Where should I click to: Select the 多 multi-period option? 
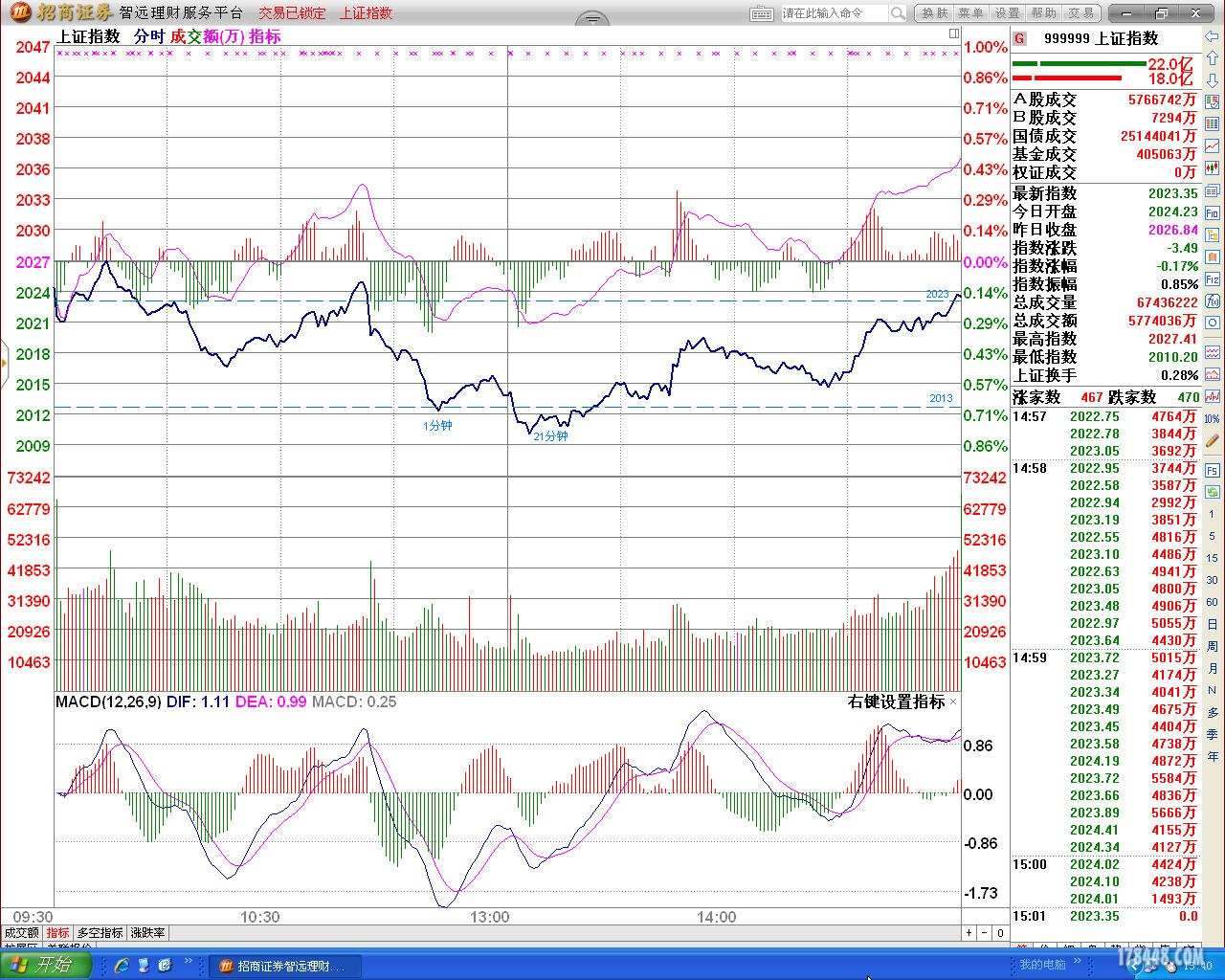(x=1212, y=713)
